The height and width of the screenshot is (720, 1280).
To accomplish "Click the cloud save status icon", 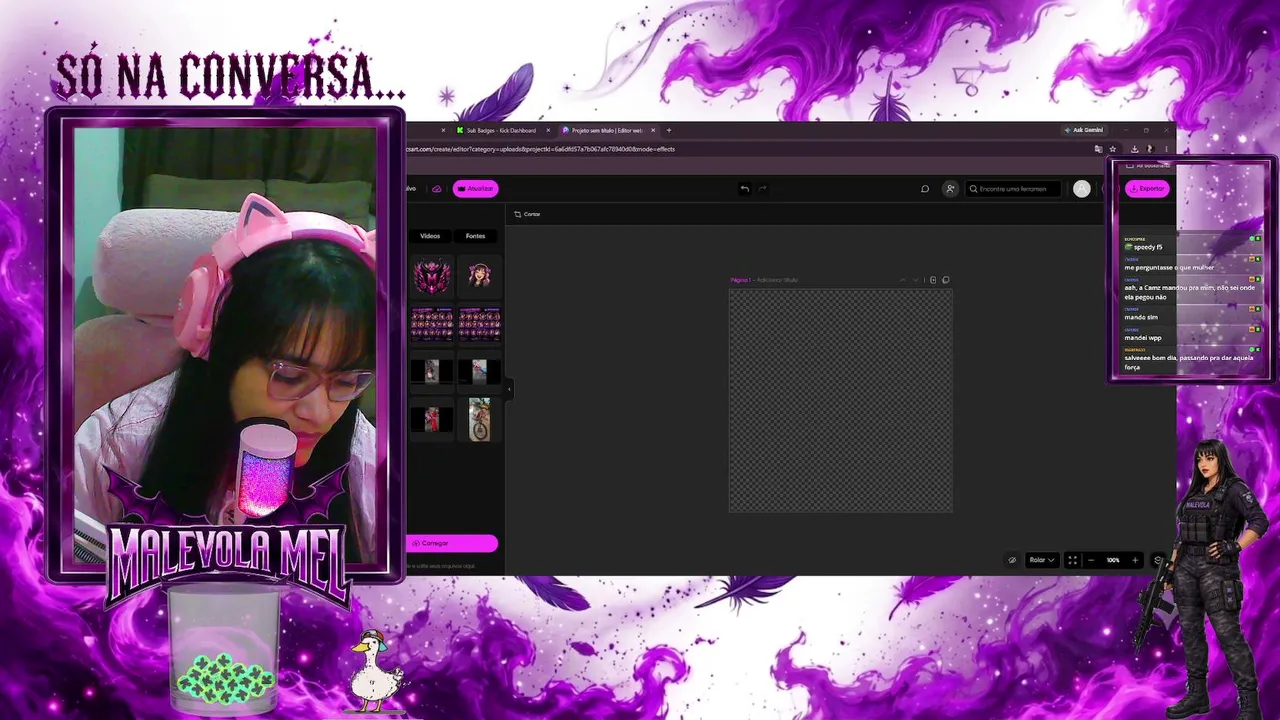I will tap(436, 188).
